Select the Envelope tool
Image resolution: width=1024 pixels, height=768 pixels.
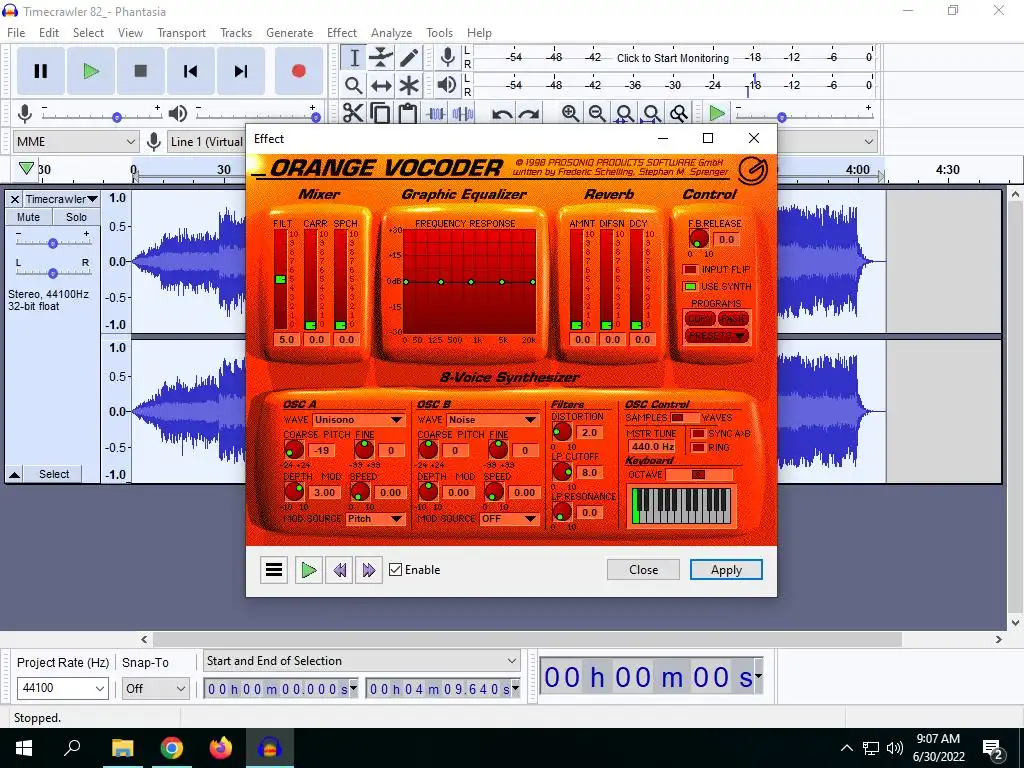tap(381, 57)
